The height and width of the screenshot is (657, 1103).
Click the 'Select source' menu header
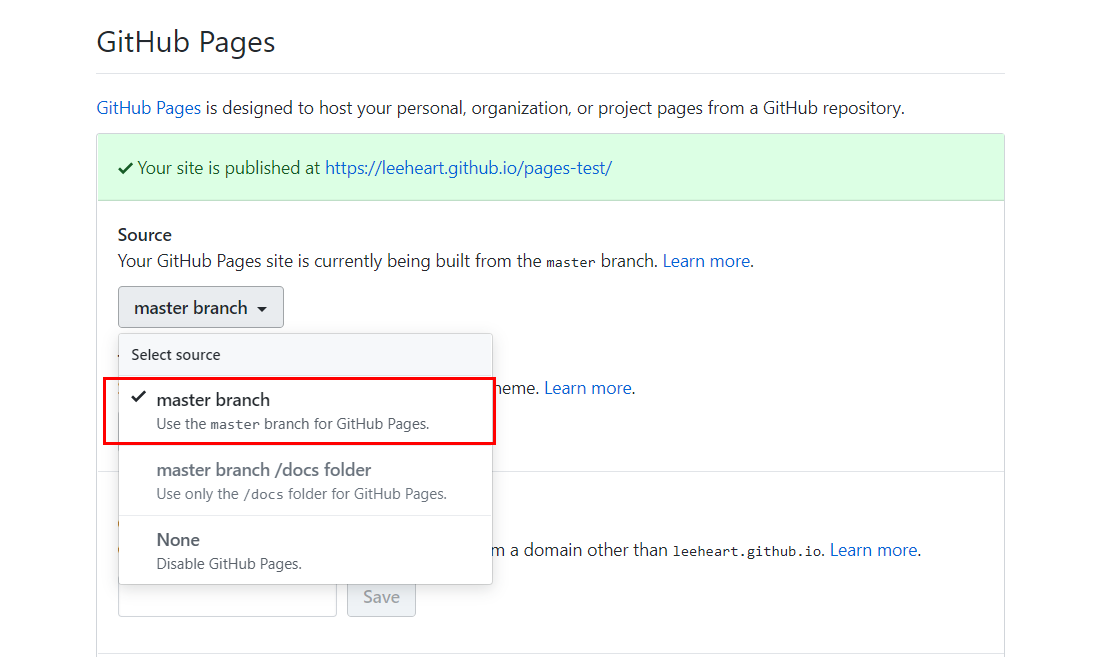tap(176, 355)
